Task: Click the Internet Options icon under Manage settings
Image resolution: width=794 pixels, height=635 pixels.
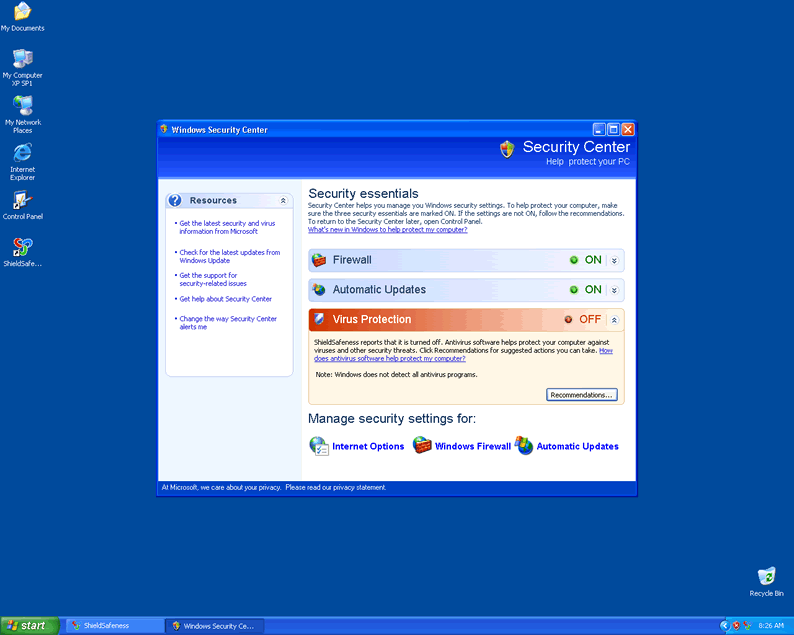Action: [x=319, y=446]
